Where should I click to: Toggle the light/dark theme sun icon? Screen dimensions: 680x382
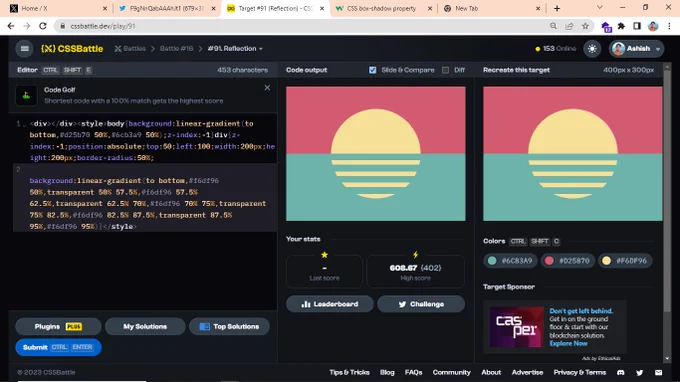coord(592,49)
